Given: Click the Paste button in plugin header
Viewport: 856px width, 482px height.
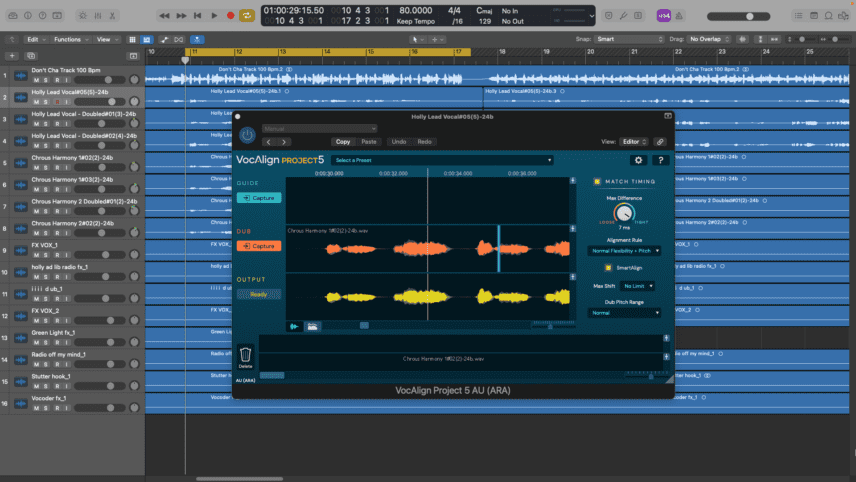Looking at the screenshot, I should (369, 142).
